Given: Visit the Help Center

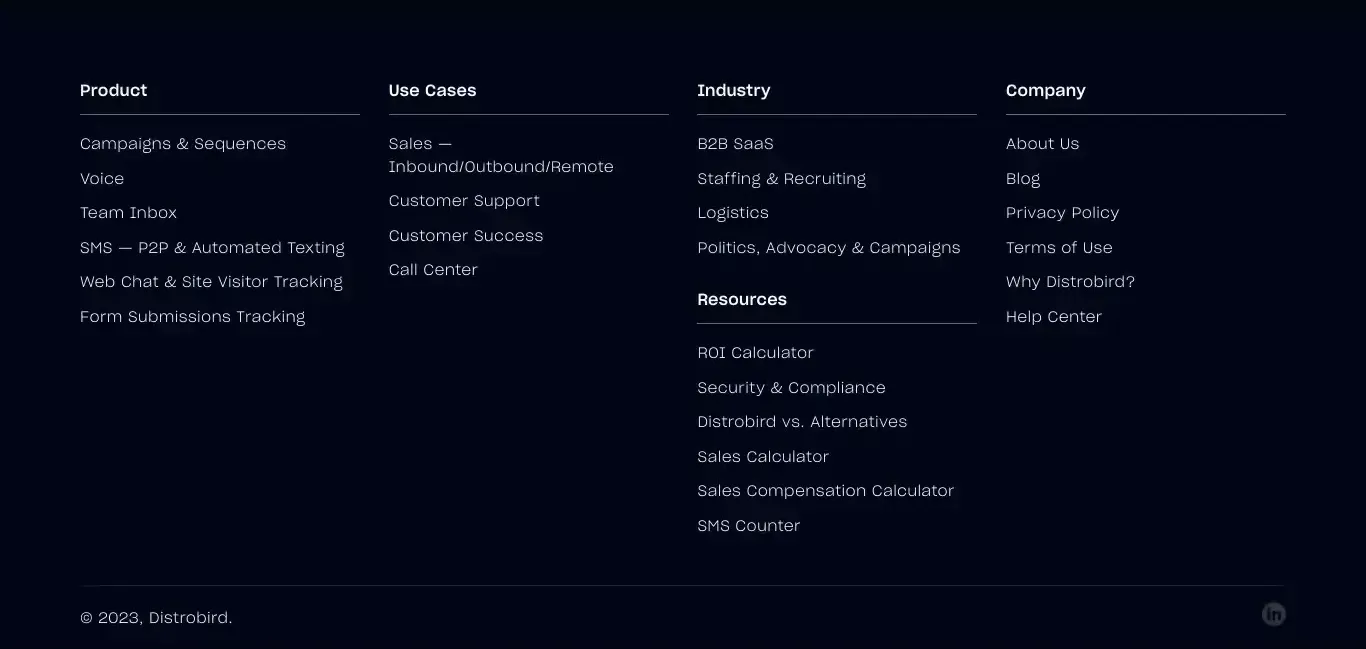Looking at the screenshot, I should point(1054,317).
